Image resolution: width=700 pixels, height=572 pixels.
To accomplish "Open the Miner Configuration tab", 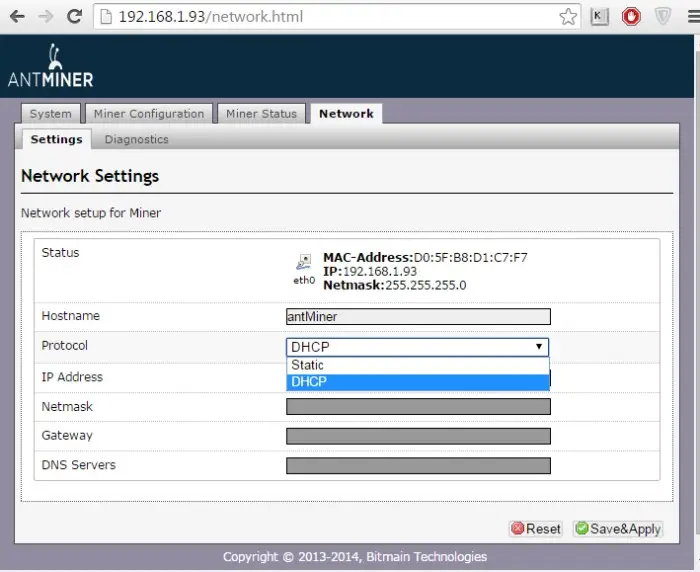I will (149, 114).
